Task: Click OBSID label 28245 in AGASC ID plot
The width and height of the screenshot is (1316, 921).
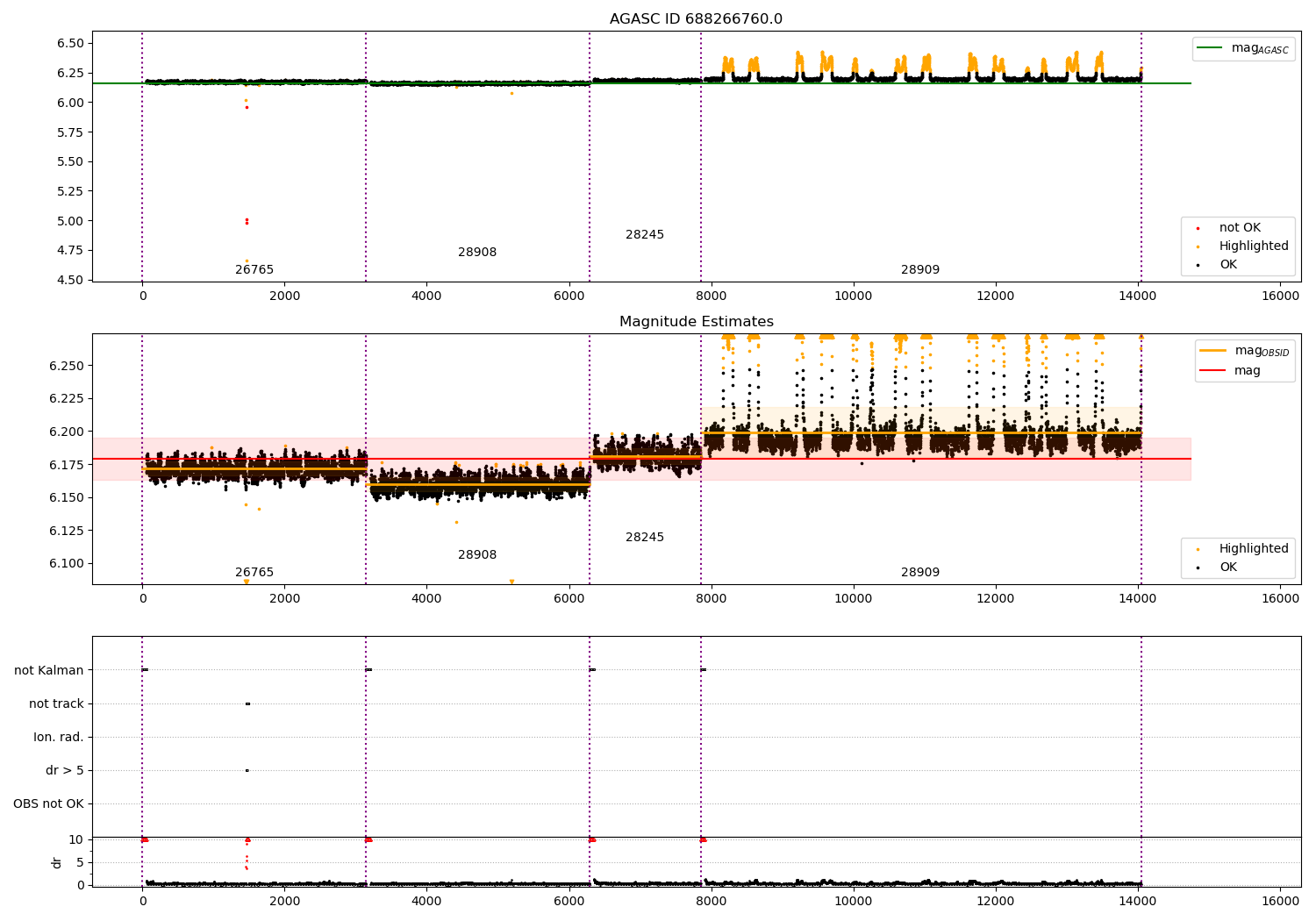Action: click(x=645, y=235)
